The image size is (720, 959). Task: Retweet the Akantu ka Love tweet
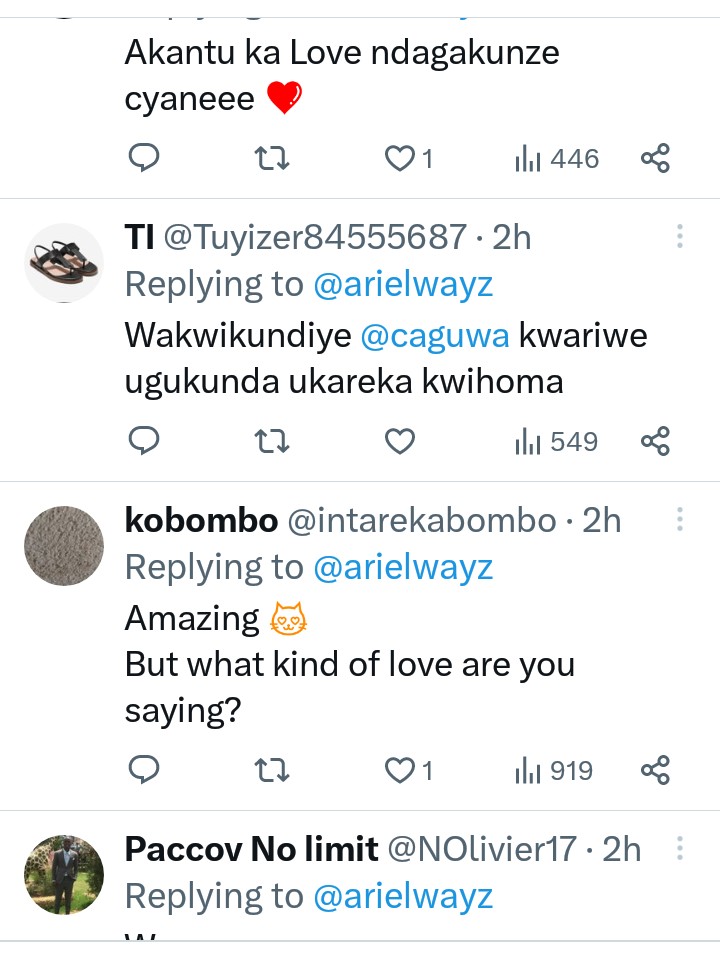coord(272,157)
